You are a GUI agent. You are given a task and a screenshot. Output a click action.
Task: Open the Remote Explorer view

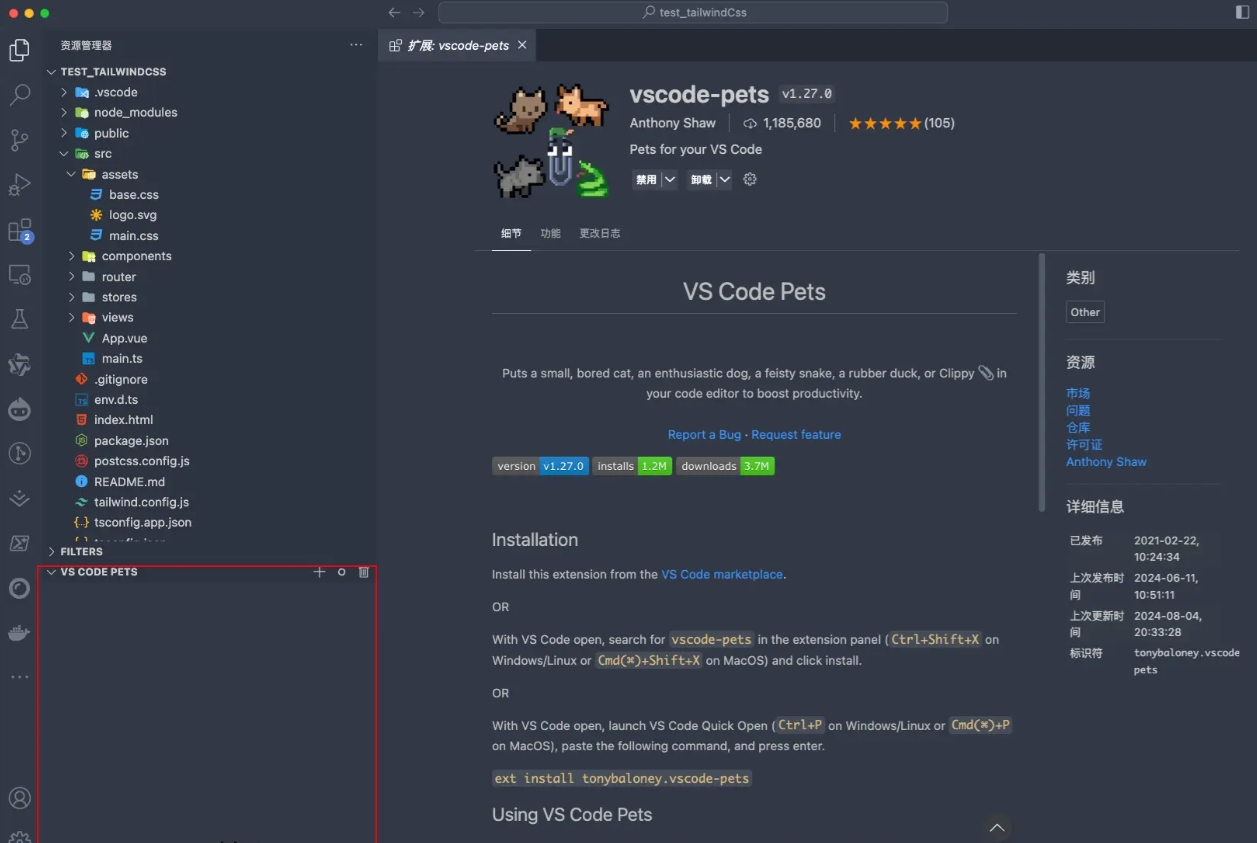coord(19,274)
